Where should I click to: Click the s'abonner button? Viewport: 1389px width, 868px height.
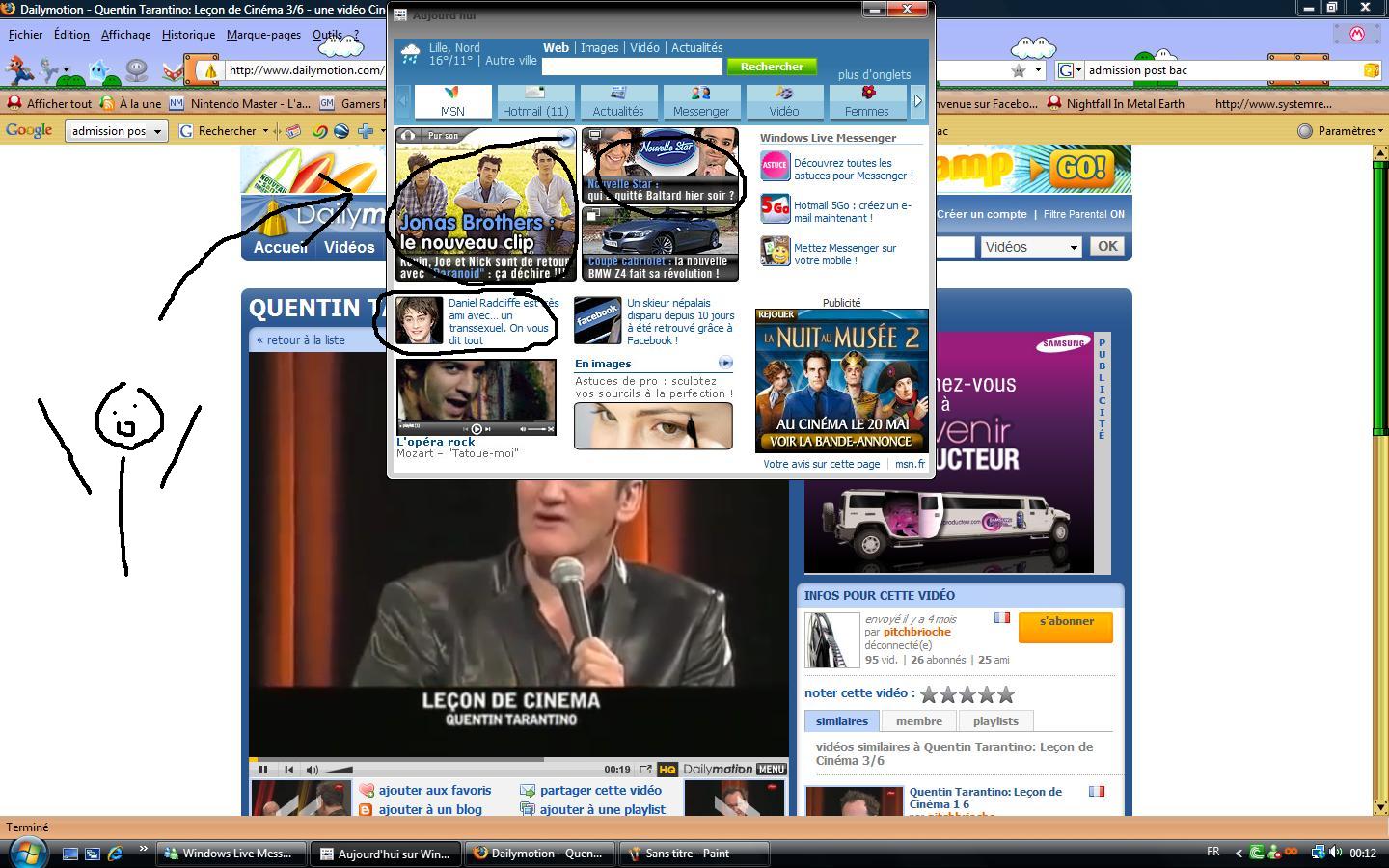click(x=1066, y=626)
